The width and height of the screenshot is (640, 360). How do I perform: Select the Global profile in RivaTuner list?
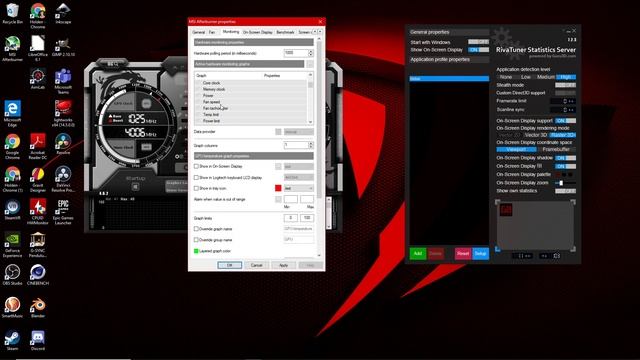tap(449, 78)
